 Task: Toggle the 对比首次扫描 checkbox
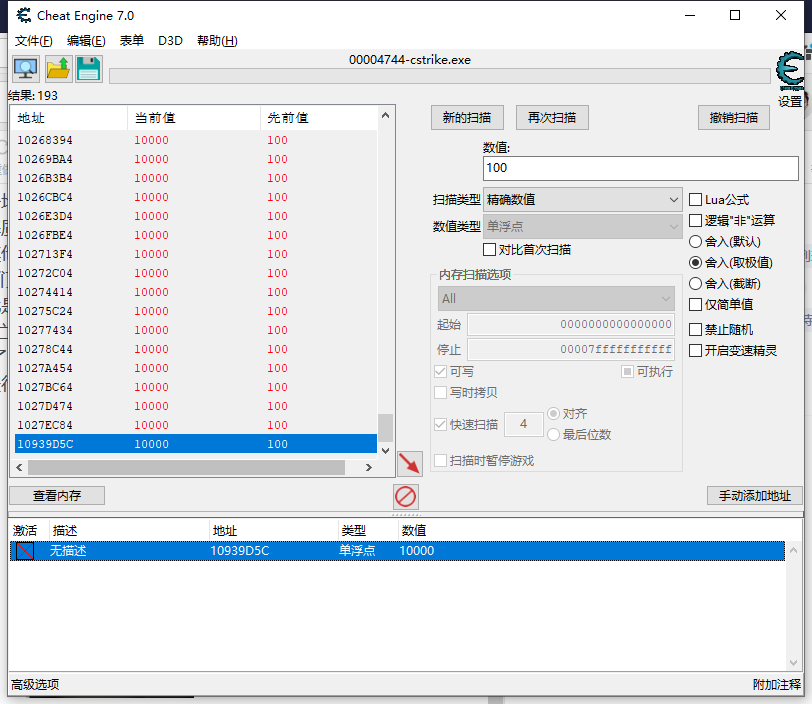pos(489,250)
